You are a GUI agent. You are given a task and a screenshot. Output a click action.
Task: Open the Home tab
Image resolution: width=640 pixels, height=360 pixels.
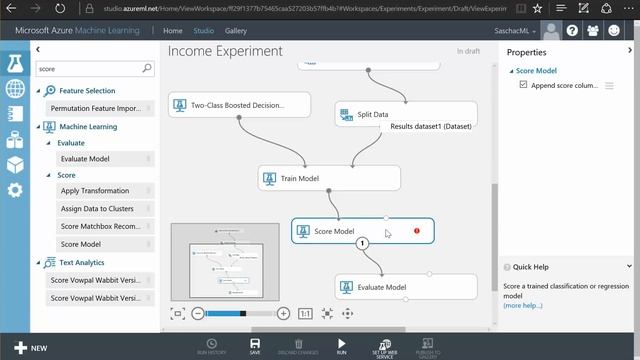point(173,31)
